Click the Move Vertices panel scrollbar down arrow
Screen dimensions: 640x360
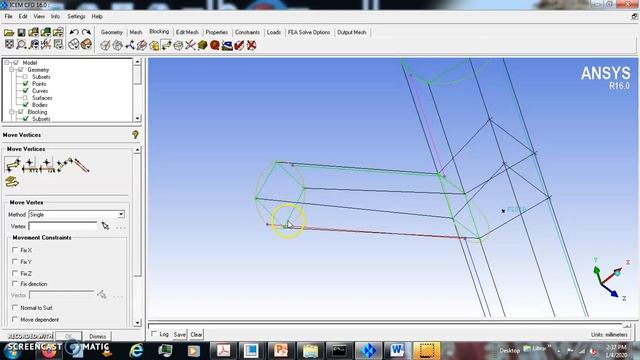138,323
